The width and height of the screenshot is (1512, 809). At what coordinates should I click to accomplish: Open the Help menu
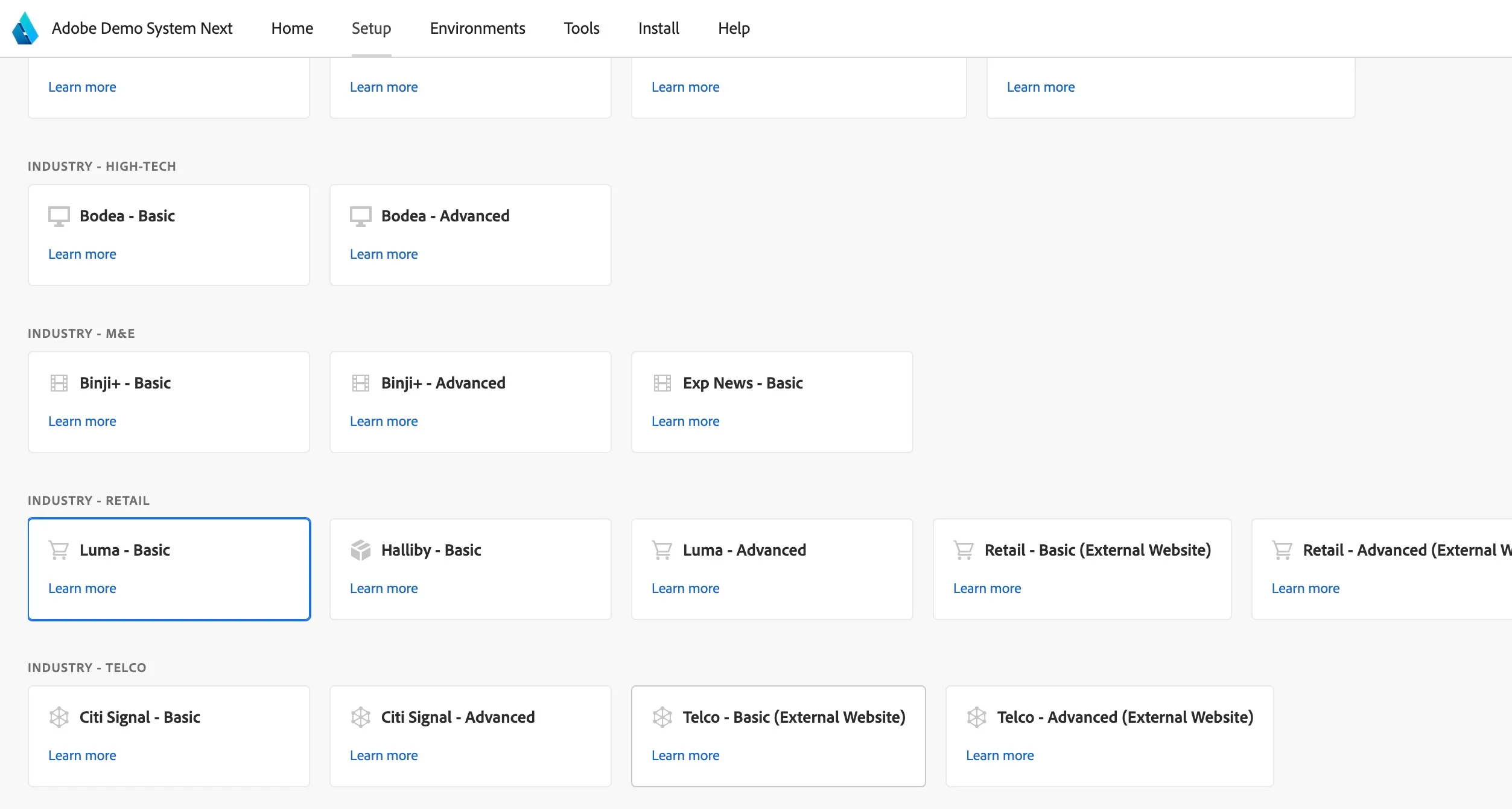[734, 28]
